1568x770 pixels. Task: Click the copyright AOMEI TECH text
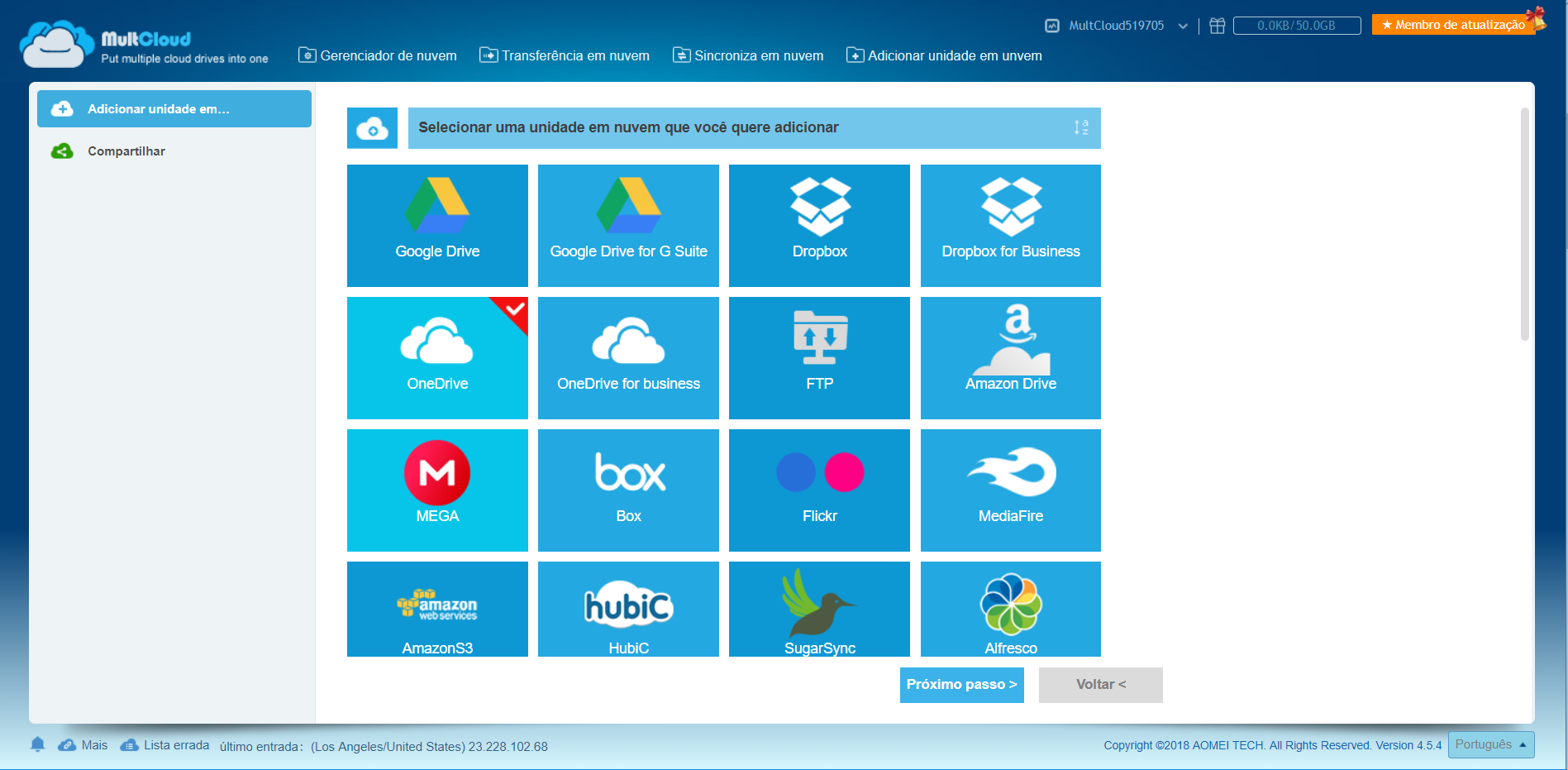(1273, 745)
